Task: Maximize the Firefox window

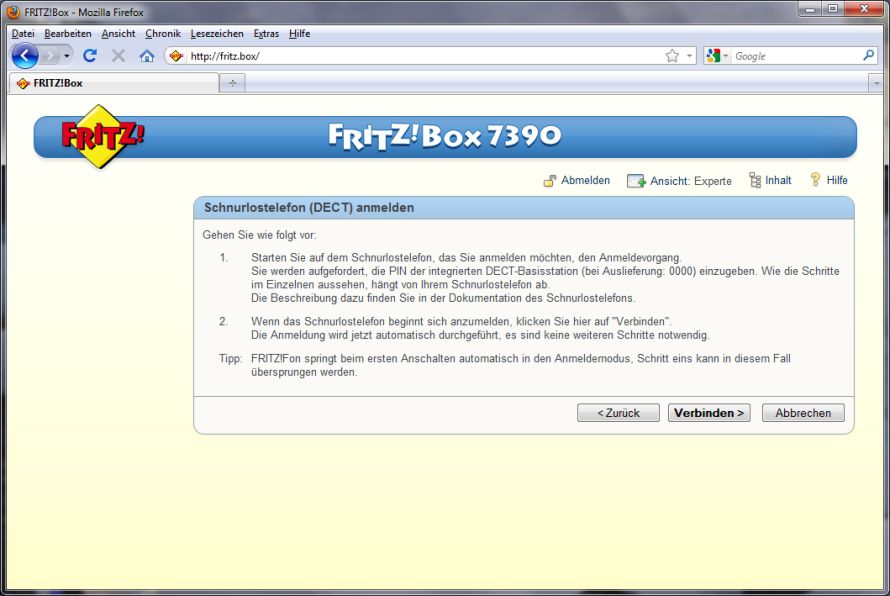Action: tap(833, 9)
